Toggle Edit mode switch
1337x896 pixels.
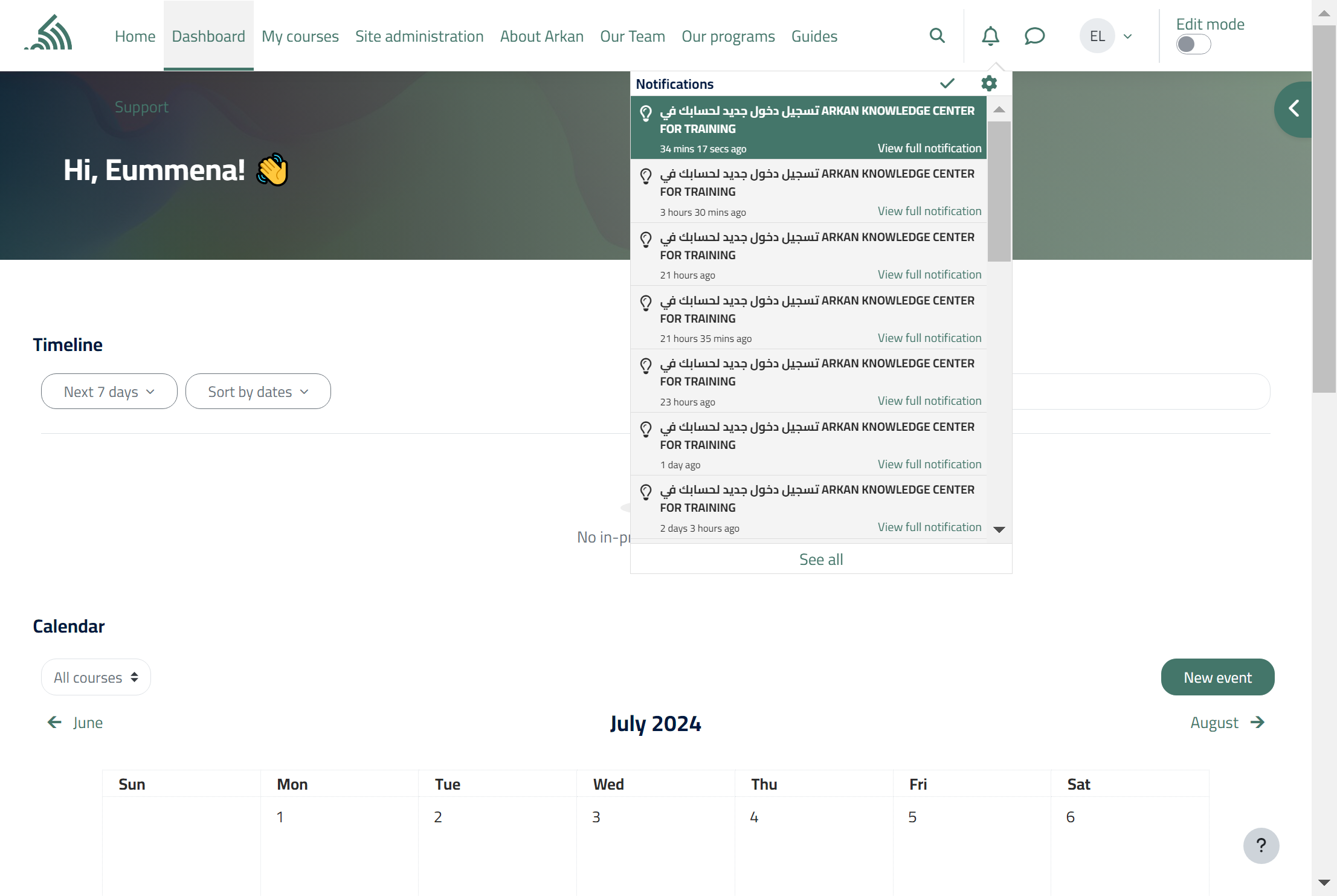pos(1193,44)
